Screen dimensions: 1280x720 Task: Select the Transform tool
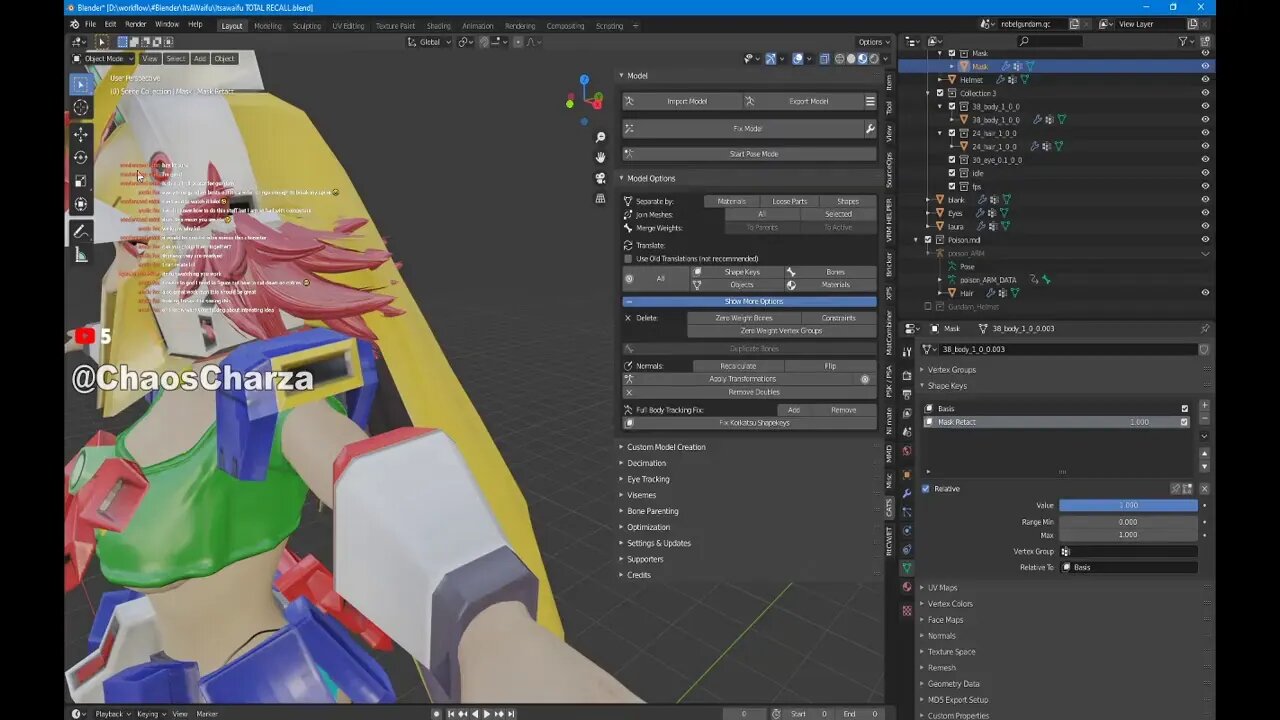coord(81,204)
